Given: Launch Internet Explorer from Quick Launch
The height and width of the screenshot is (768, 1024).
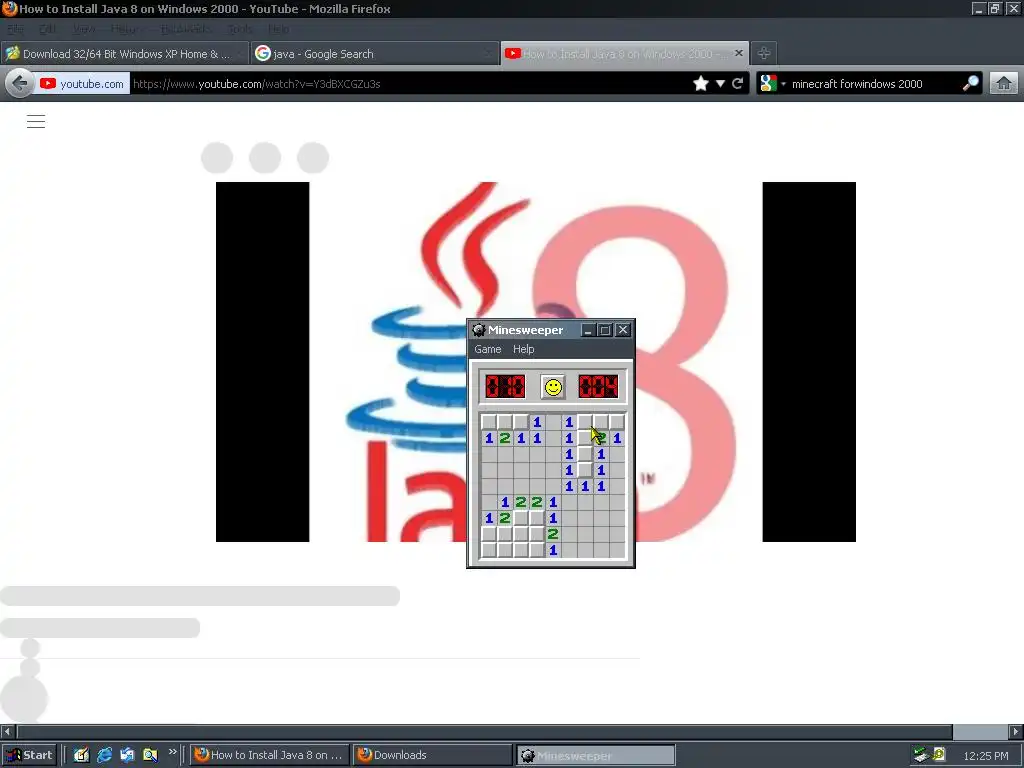Looking at the screenshot, I should tap(104, 755).
